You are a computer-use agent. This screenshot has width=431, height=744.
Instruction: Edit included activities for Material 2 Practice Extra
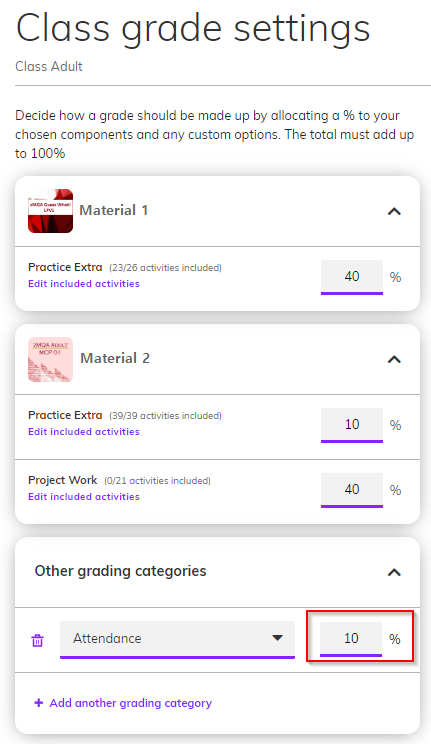[x=84, y=431]
